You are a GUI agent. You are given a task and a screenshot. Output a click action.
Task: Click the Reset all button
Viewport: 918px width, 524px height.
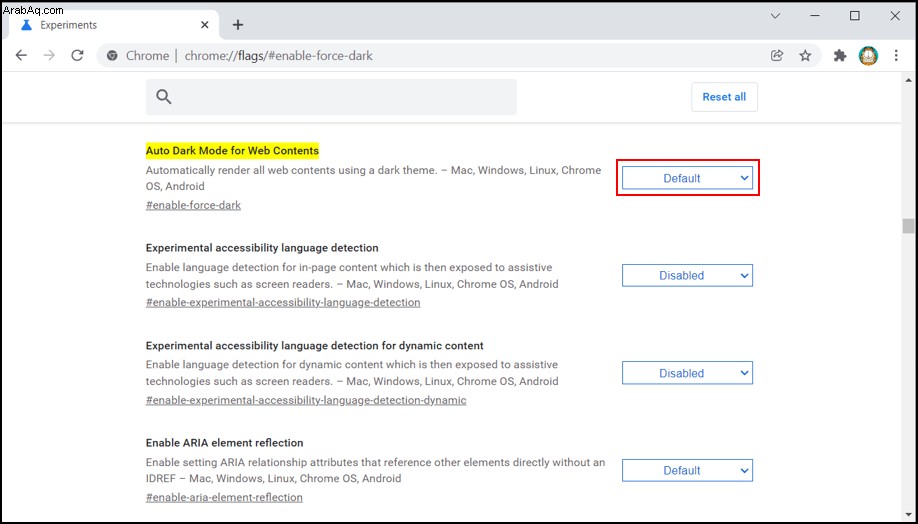pos(724,97)
